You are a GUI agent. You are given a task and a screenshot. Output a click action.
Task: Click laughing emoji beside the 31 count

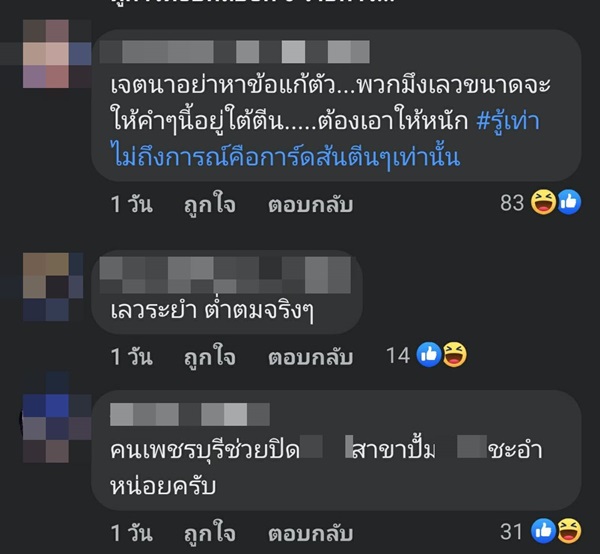pyautogui.click(x=569, y=531)
